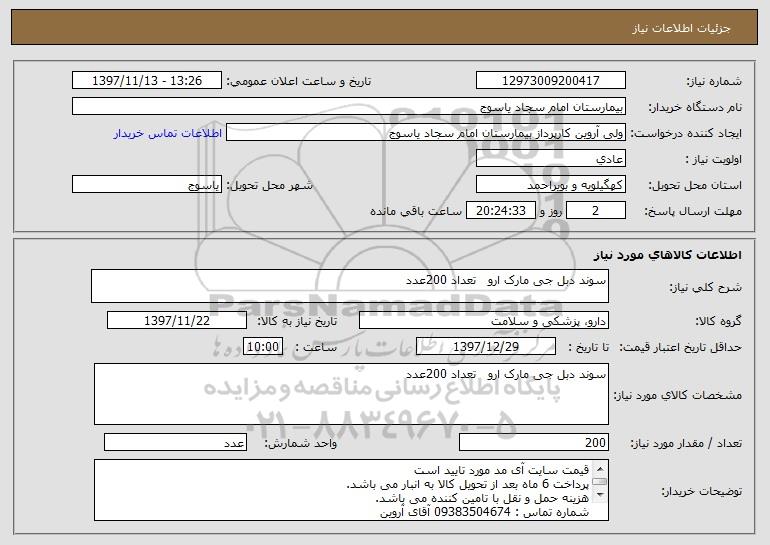This screenshot has width=770, height=545.
Task: Click delivery city field یاسوج
Action: coord(147,185)
